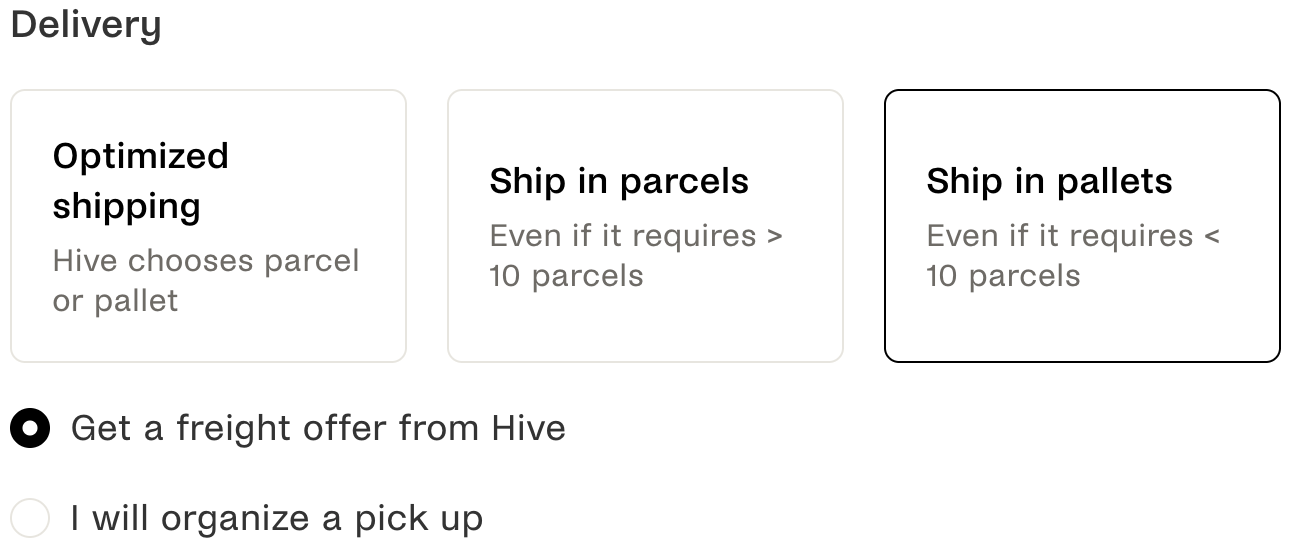Screen dimensions: 1298x558
Task: Select the Ship in pallets card
Action: click(x=1082, y=226)
